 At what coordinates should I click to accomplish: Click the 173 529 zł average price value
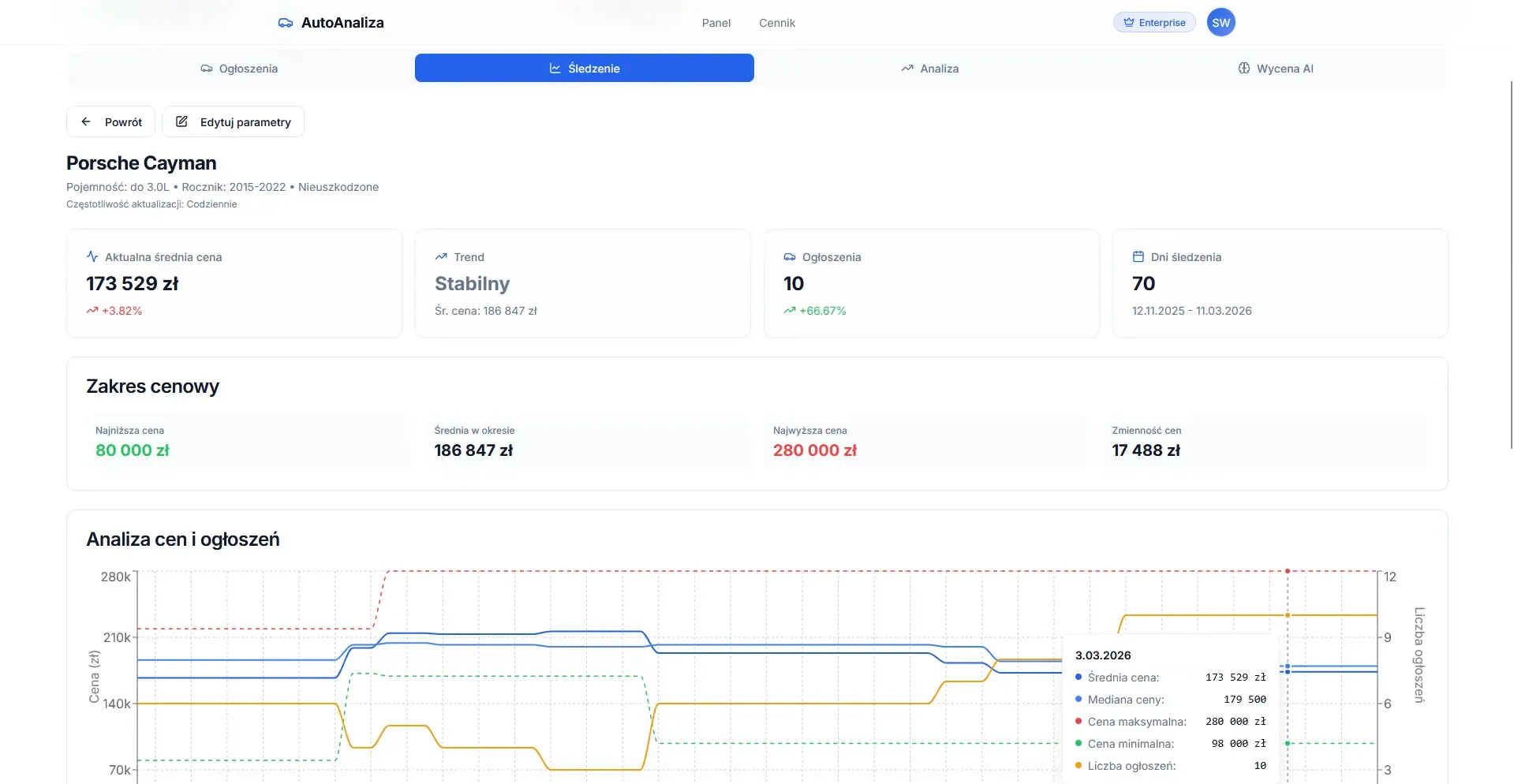pos(133,284)
